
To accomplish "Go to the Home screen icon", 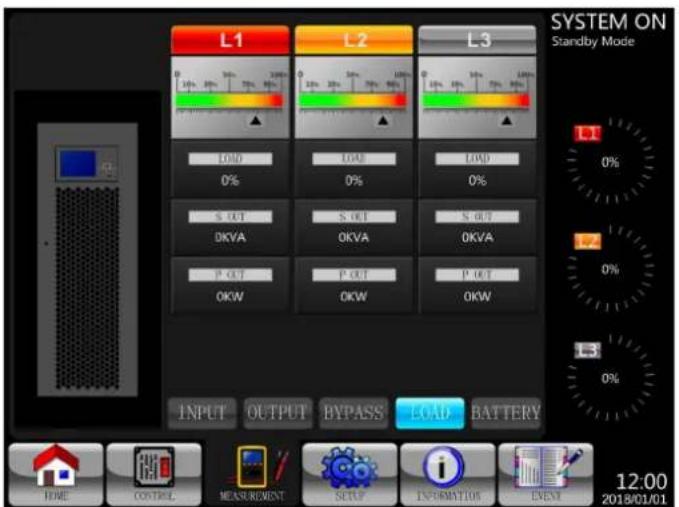I will coord(56,474).
